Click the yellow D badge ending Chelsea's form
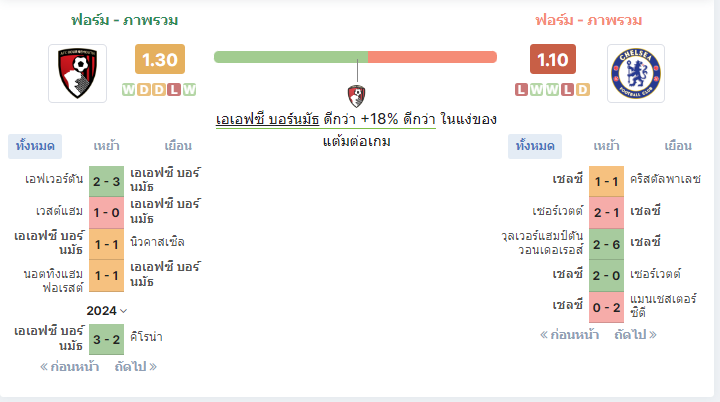 pyautogui.click(x=582, y=89)
